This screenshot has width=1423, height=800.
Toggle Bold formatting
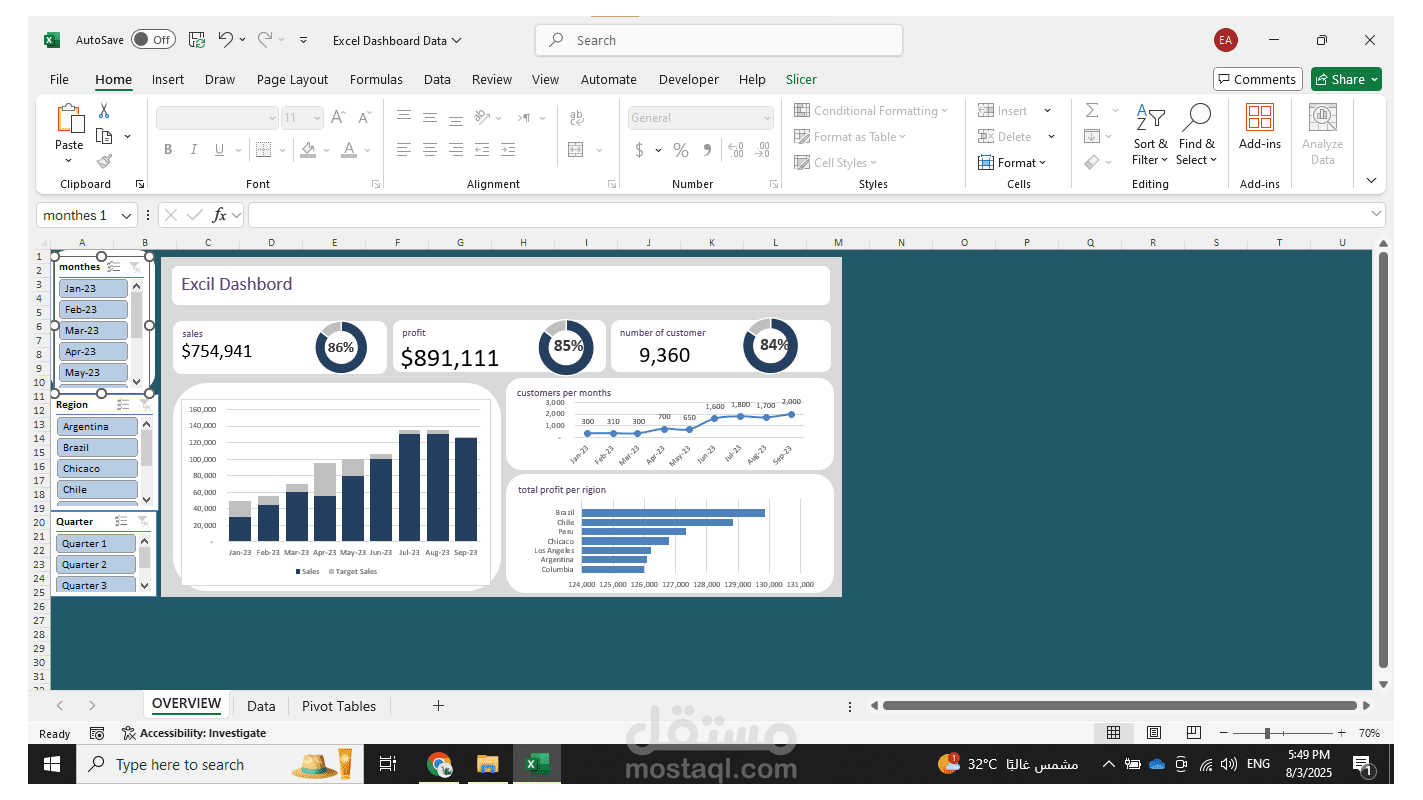[x=168, y=150]
